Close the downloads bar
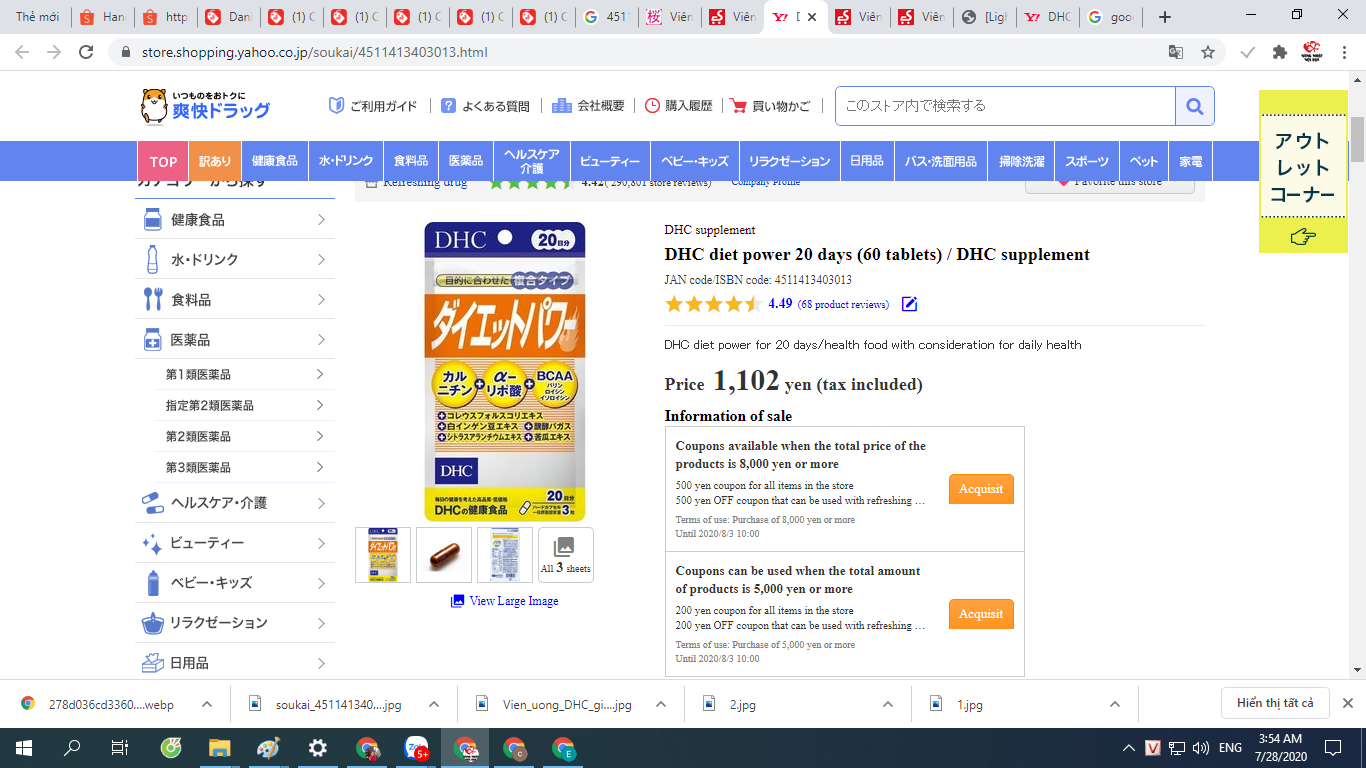This screenshot has height=768, width=1366. [x=1347, y=703]
